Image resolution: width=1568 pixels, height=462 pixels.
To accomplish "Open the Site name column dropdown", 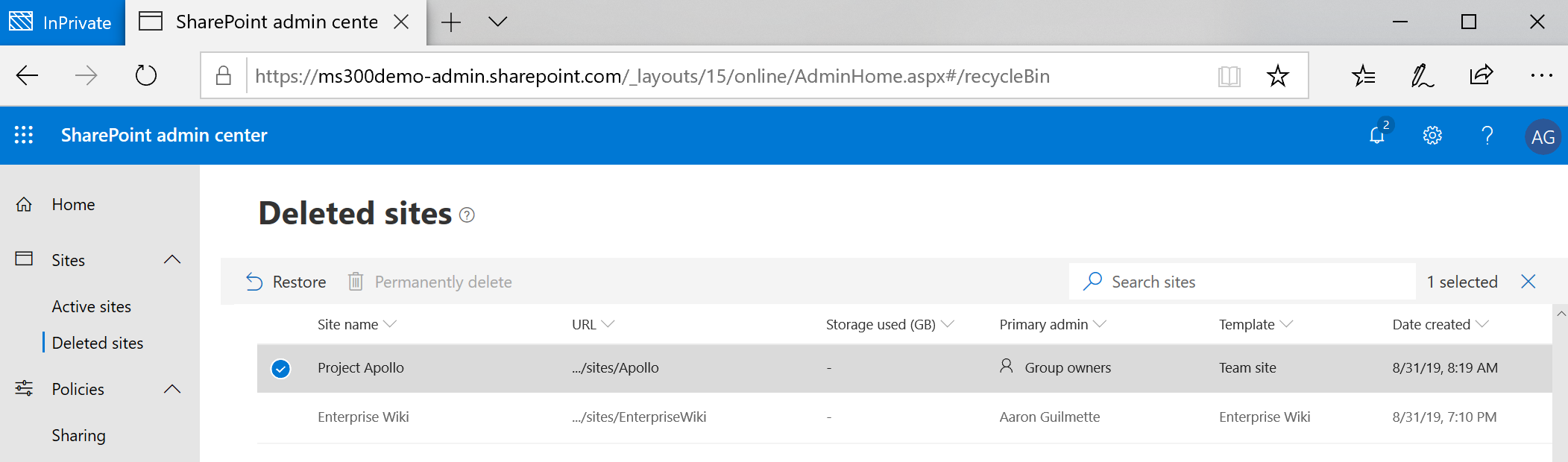I will [389, 324].
